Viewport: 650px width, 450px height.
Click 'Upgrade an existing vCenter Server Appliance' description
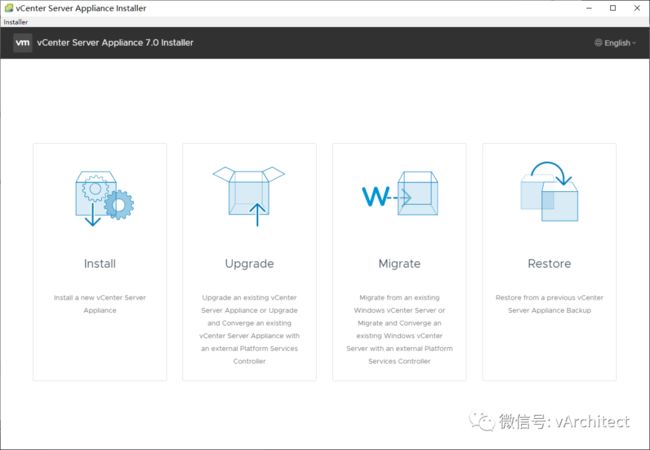[x=249, y=329]
